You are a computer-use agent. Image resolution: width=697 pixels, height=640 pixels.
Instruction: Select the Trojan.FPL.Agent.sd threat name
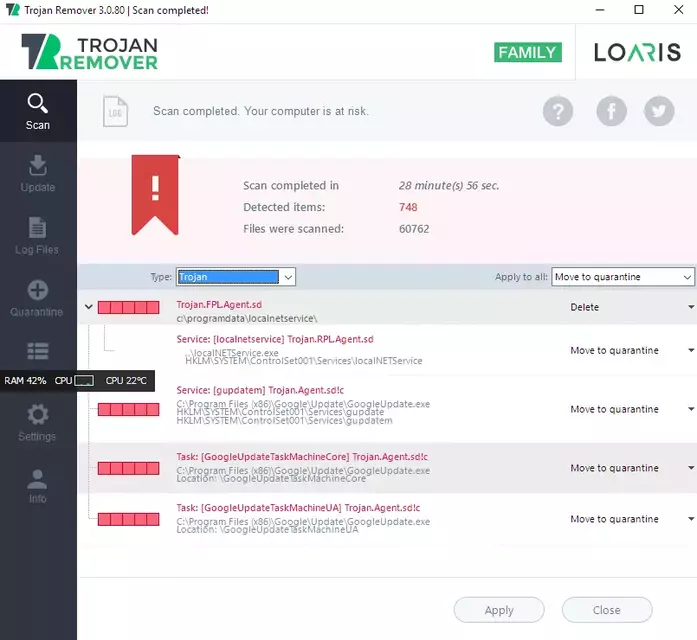[x=219, y=305]
